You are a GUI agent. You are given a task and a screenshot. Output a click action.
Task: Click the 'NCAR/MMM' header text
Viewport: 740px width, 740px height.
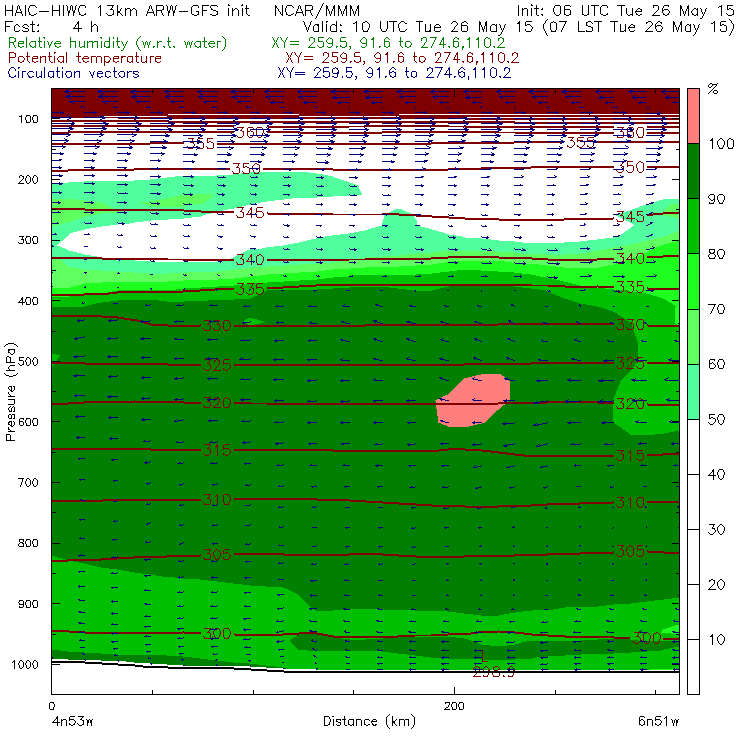pos(317,11)
